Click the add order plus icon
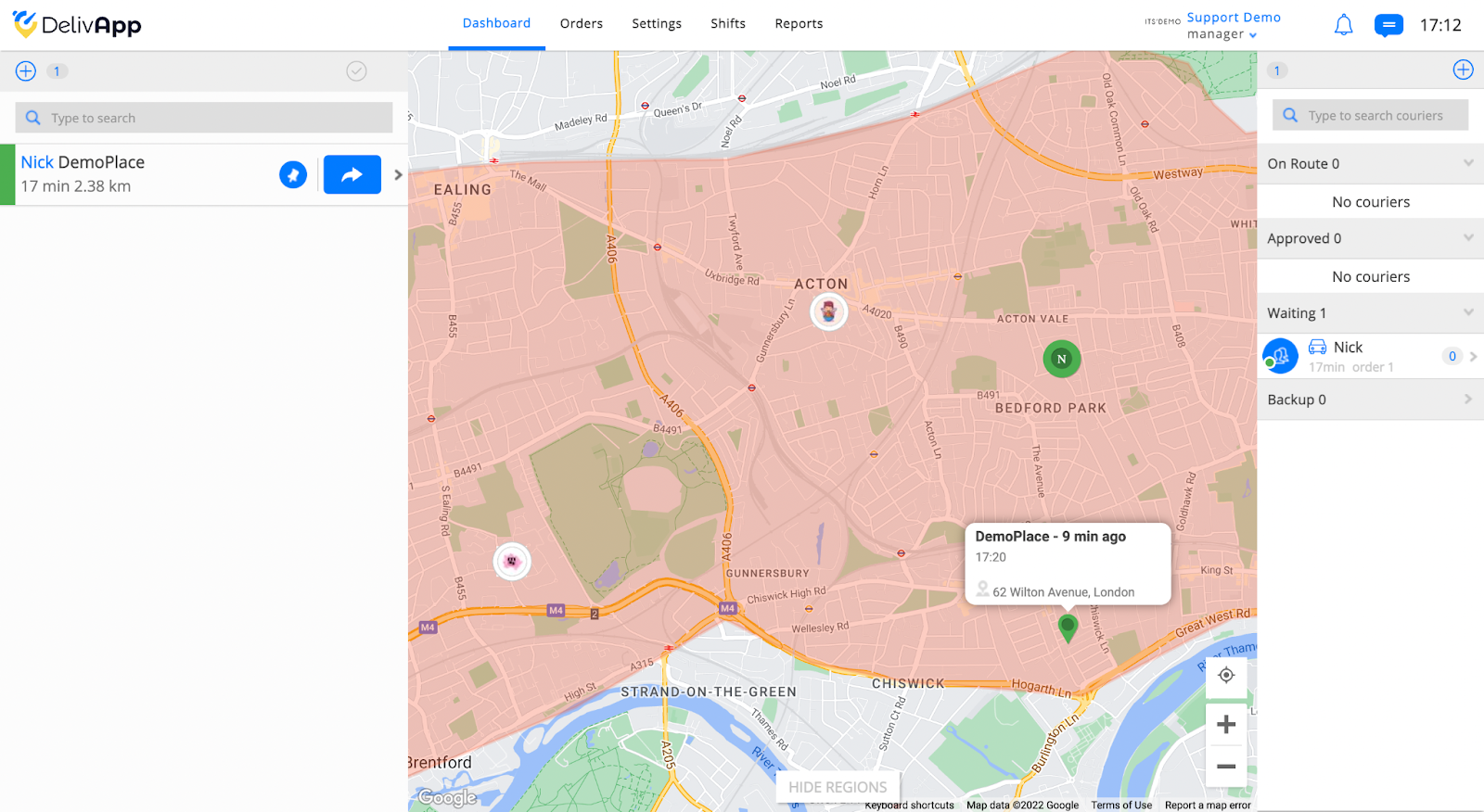This screenshot has height=812, width=1484. click(x=26, y=71)
